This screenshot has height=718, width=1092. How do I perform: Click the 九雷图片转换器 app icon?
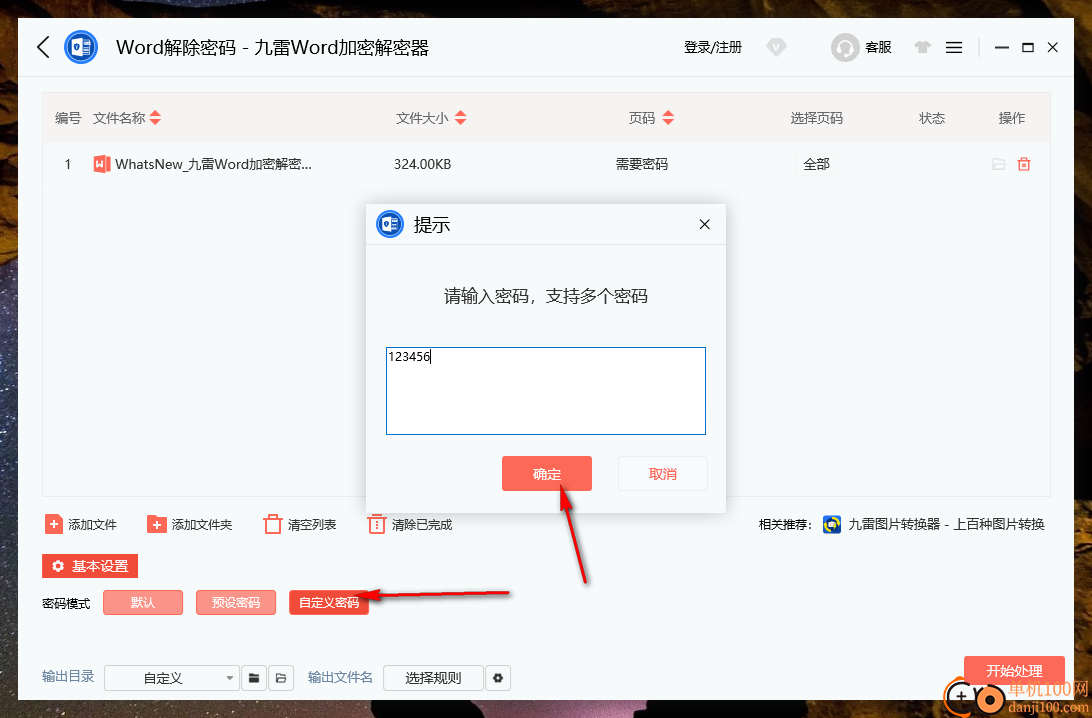832,524
